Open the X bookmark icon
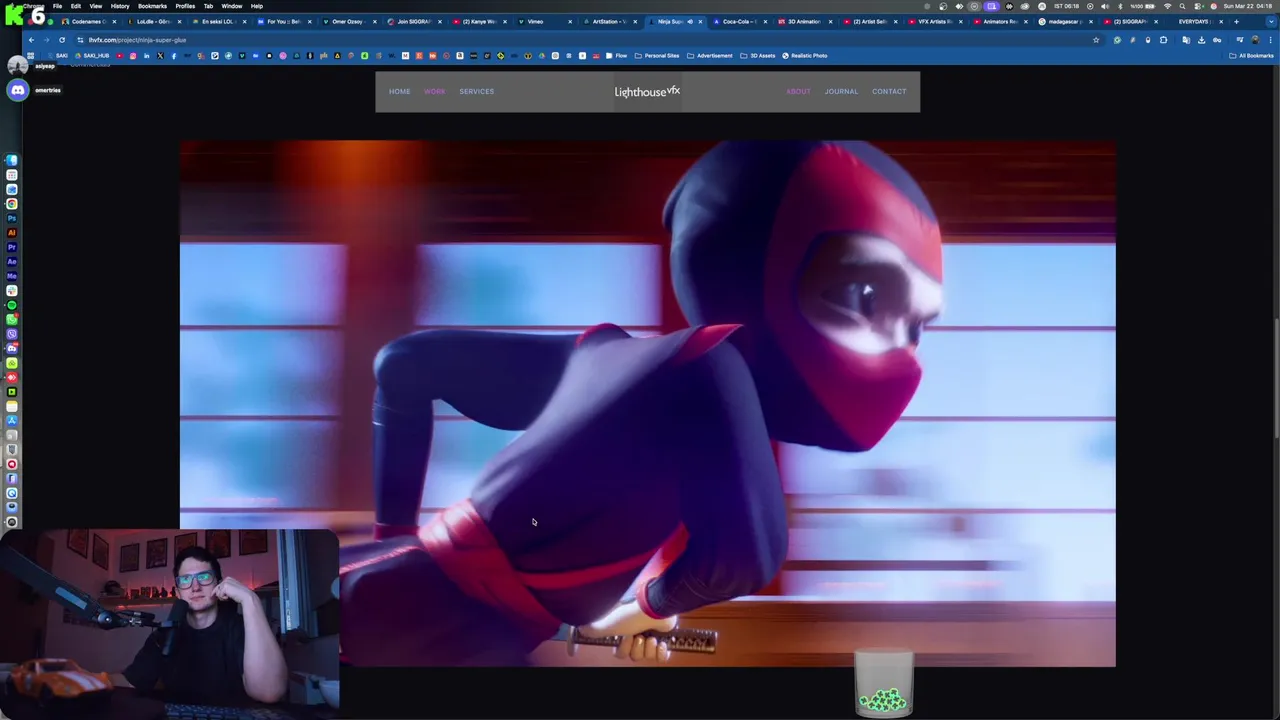Image resolution: width=1280 pixels, height=720 pixels. click(160, 56)
